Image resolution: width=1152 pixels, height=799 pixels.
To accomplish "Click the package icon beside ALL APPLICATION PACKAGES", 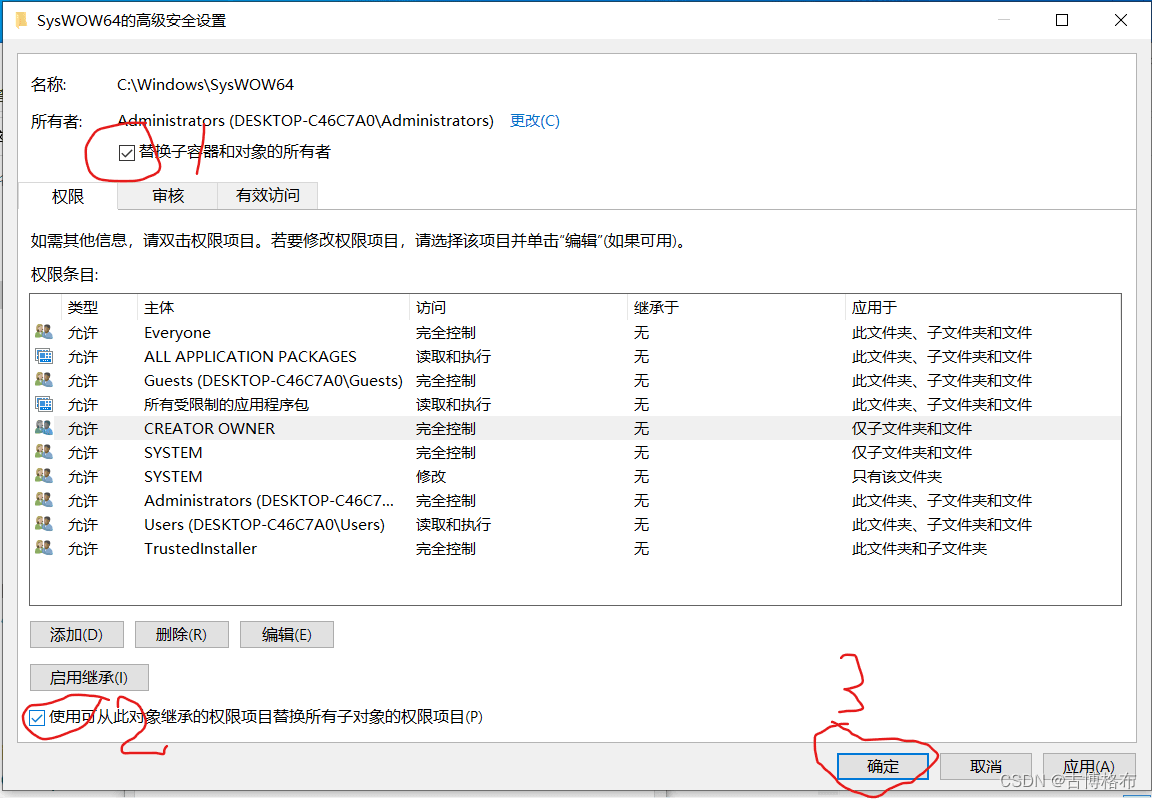I will click(x=43, y=356).
